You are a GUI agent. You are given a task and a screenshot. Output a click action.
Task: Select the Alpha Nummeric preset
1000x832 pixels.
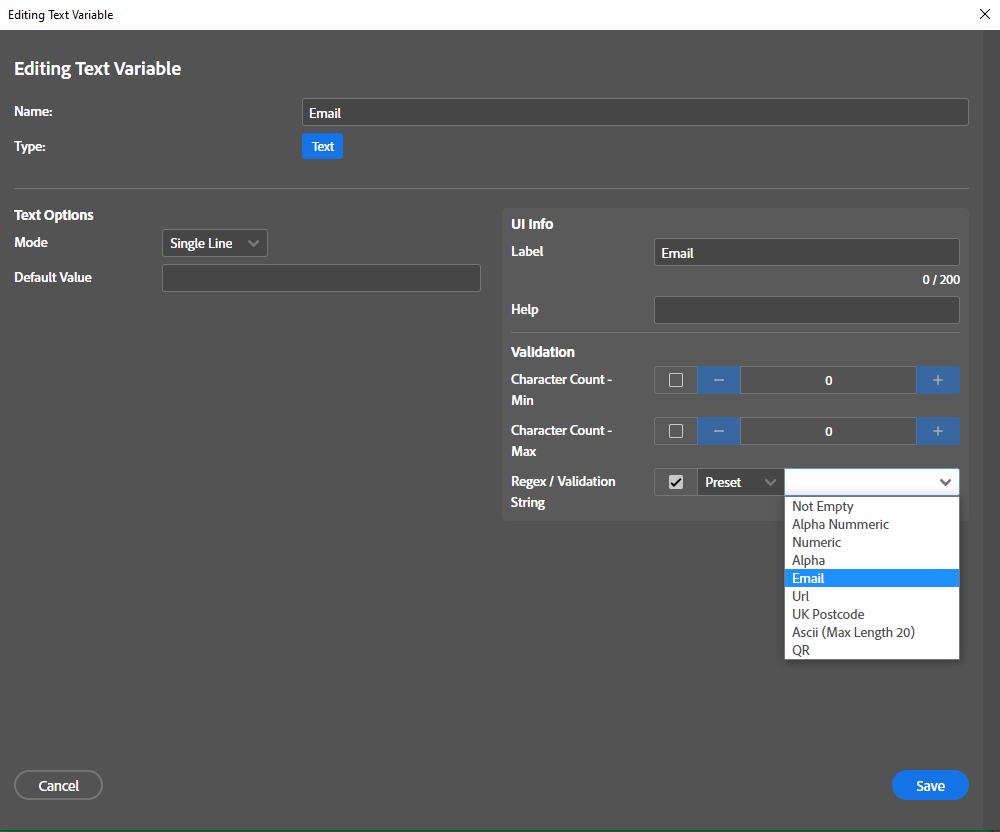click(x=840, y=524)
